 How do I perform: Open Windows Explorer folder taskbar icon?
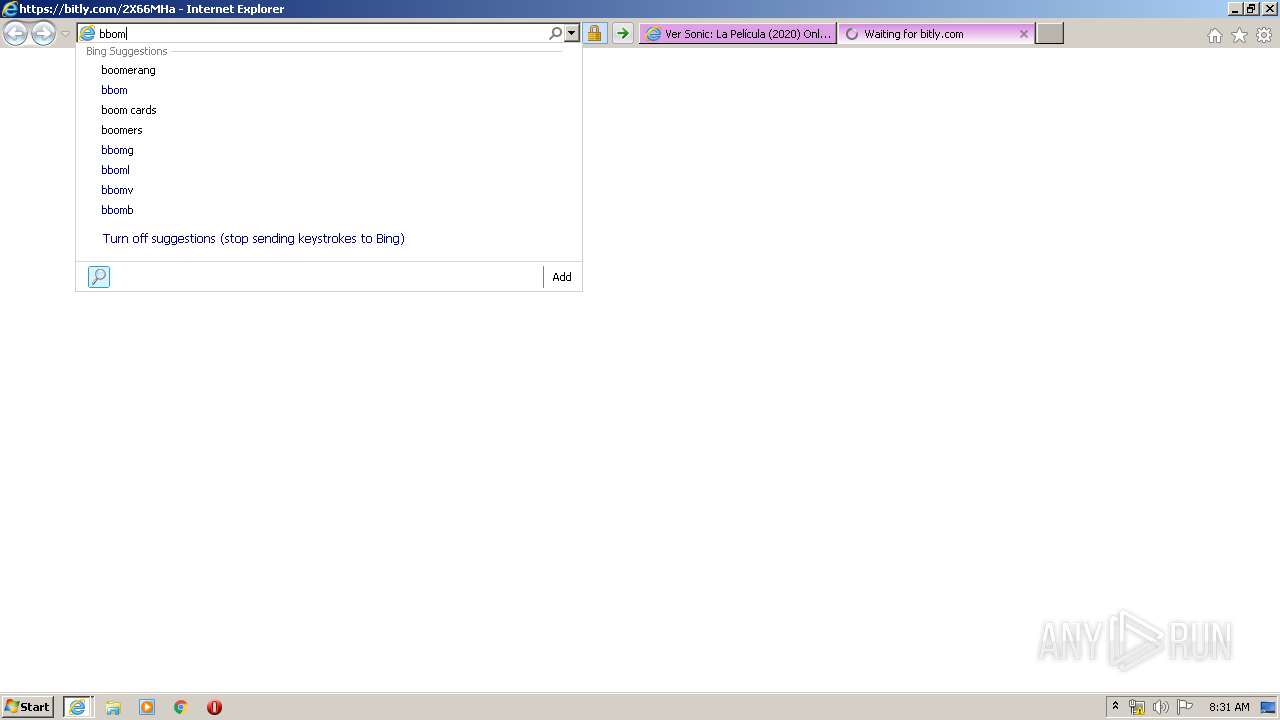(113, 707)
